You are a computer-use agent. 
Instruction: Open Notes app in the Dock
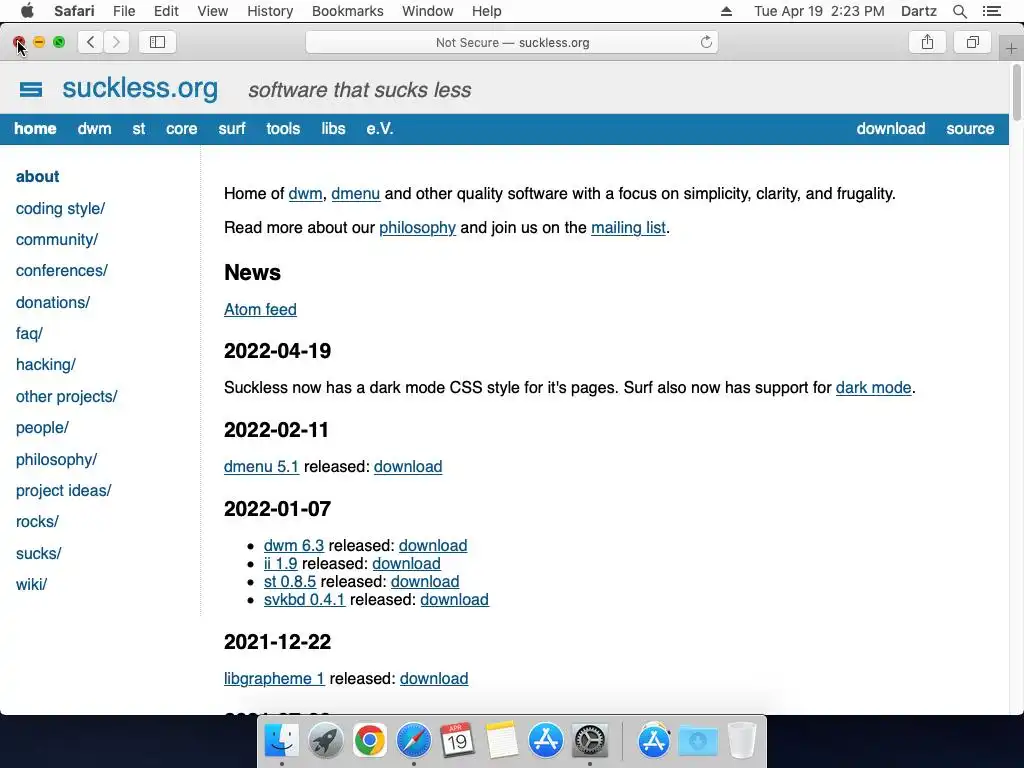502,740
